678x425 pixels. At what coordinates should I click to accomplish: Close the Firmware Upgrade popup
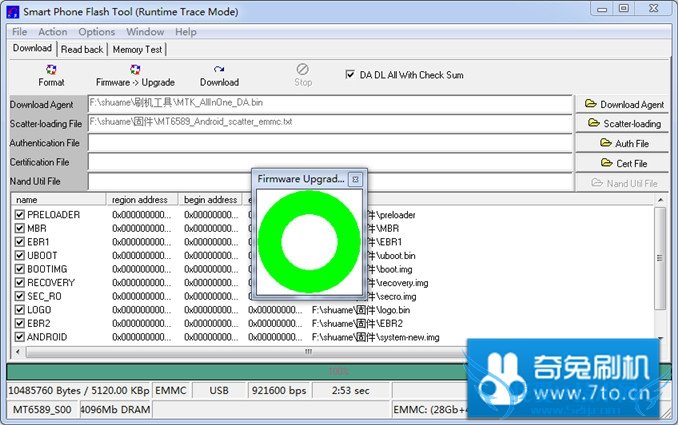point(354,179)
